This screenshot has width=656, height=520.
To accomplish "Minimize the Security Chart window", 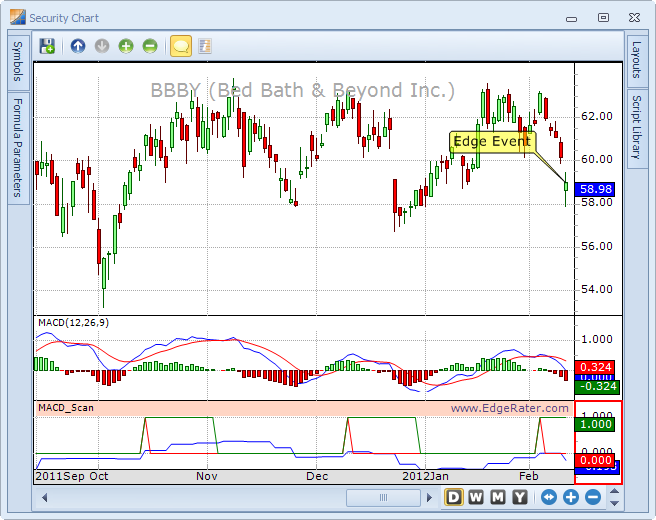I will tap(571, 18).
